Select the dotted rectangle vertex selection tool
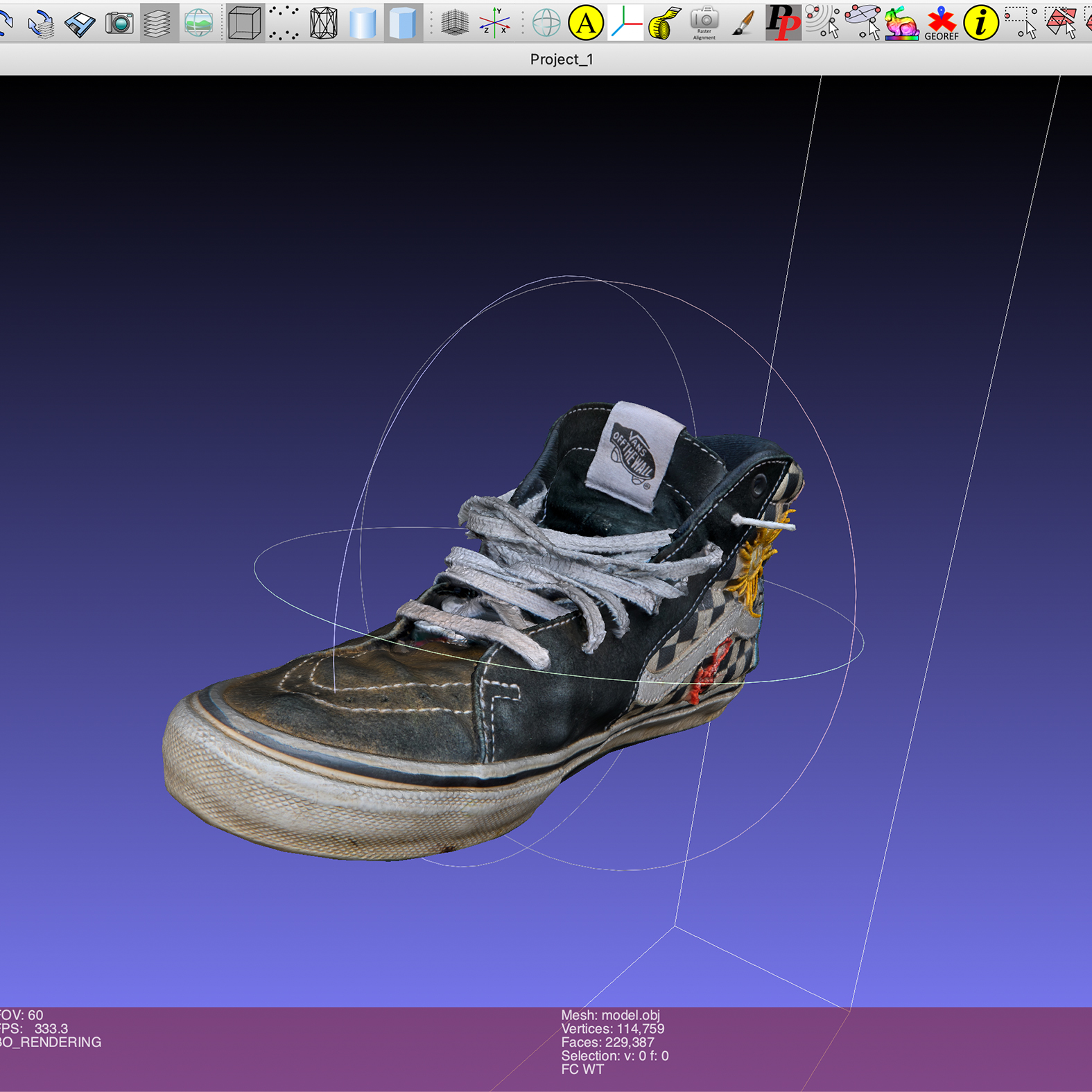Image resolution: width=1092 pixels, height=1092 pixels. 1020,23
